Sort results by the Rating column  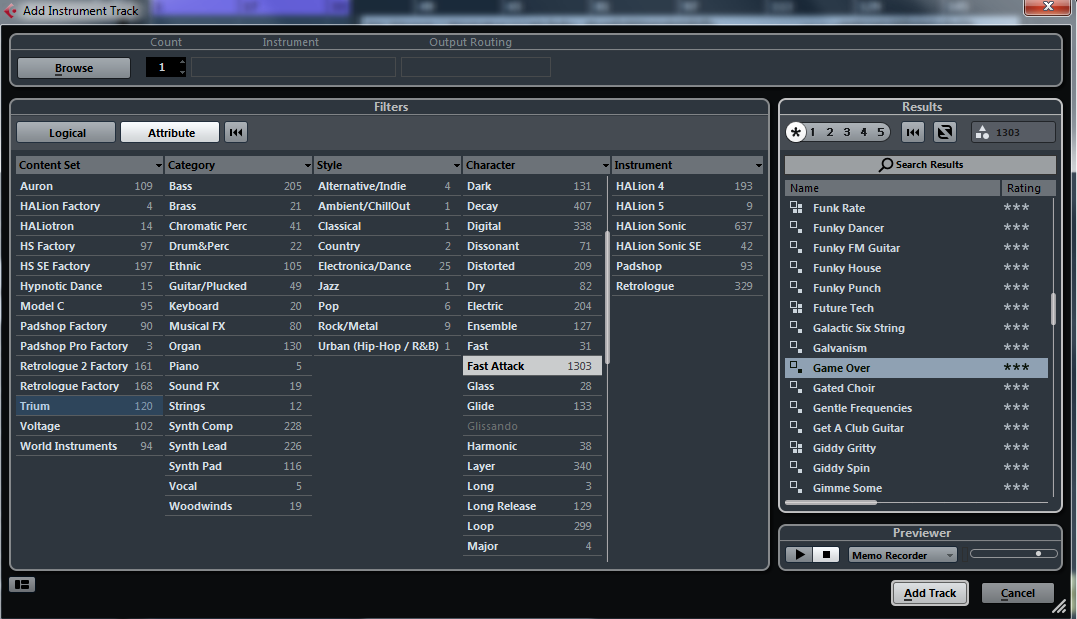(x=1027, y=188)
